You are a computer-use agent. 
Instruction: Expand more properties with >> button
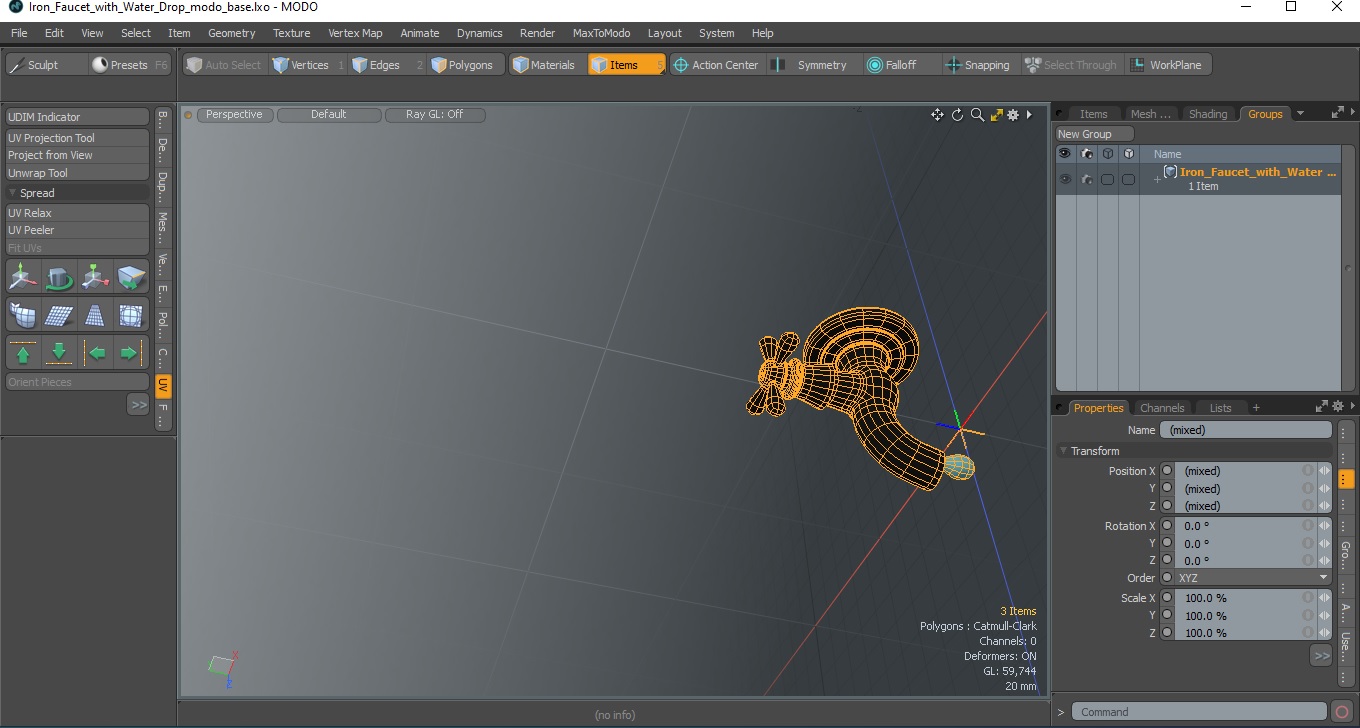[x=1321, y=656]
